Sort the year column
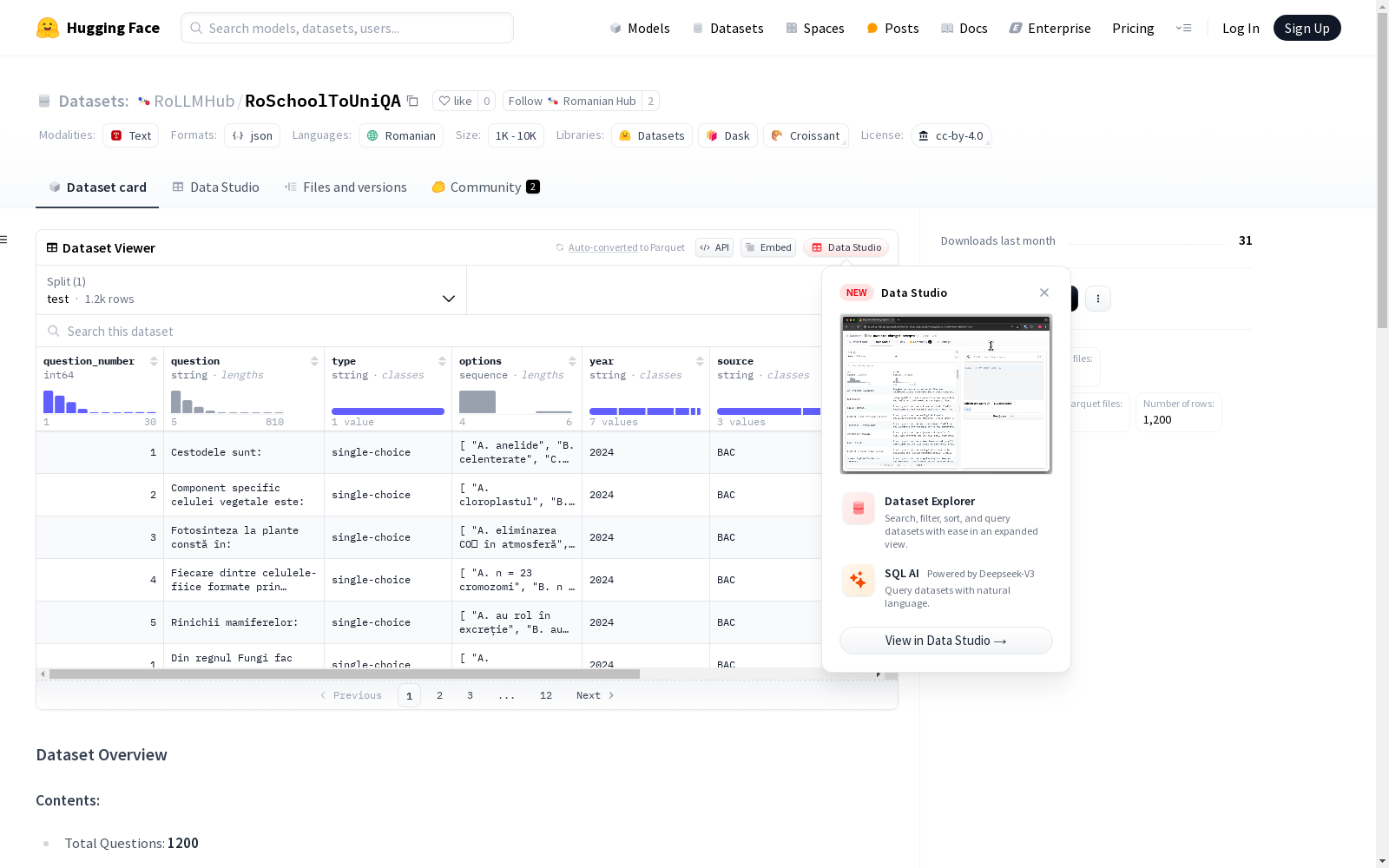The image size is (1389, 868). (x=700, y=361)
